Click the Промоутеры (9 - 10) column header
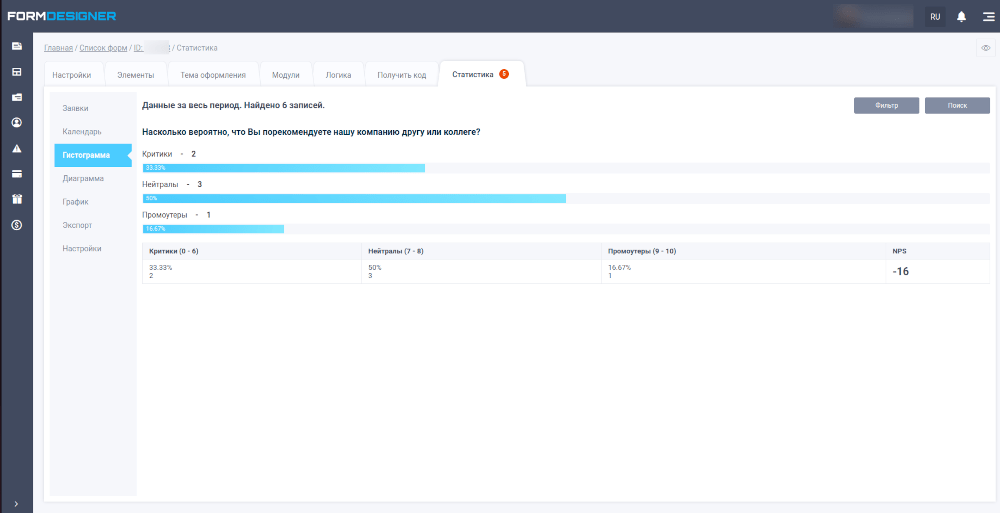 642,251
